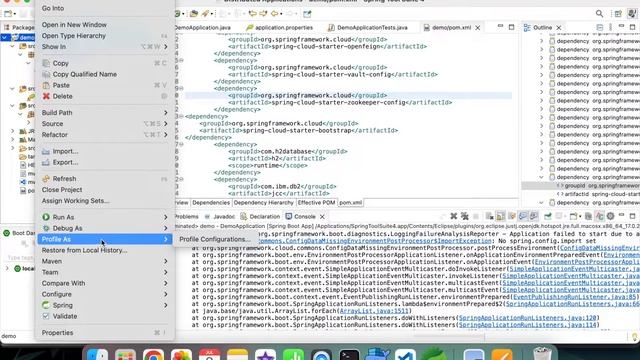Open Trash from the dock

tap(542, 355)
